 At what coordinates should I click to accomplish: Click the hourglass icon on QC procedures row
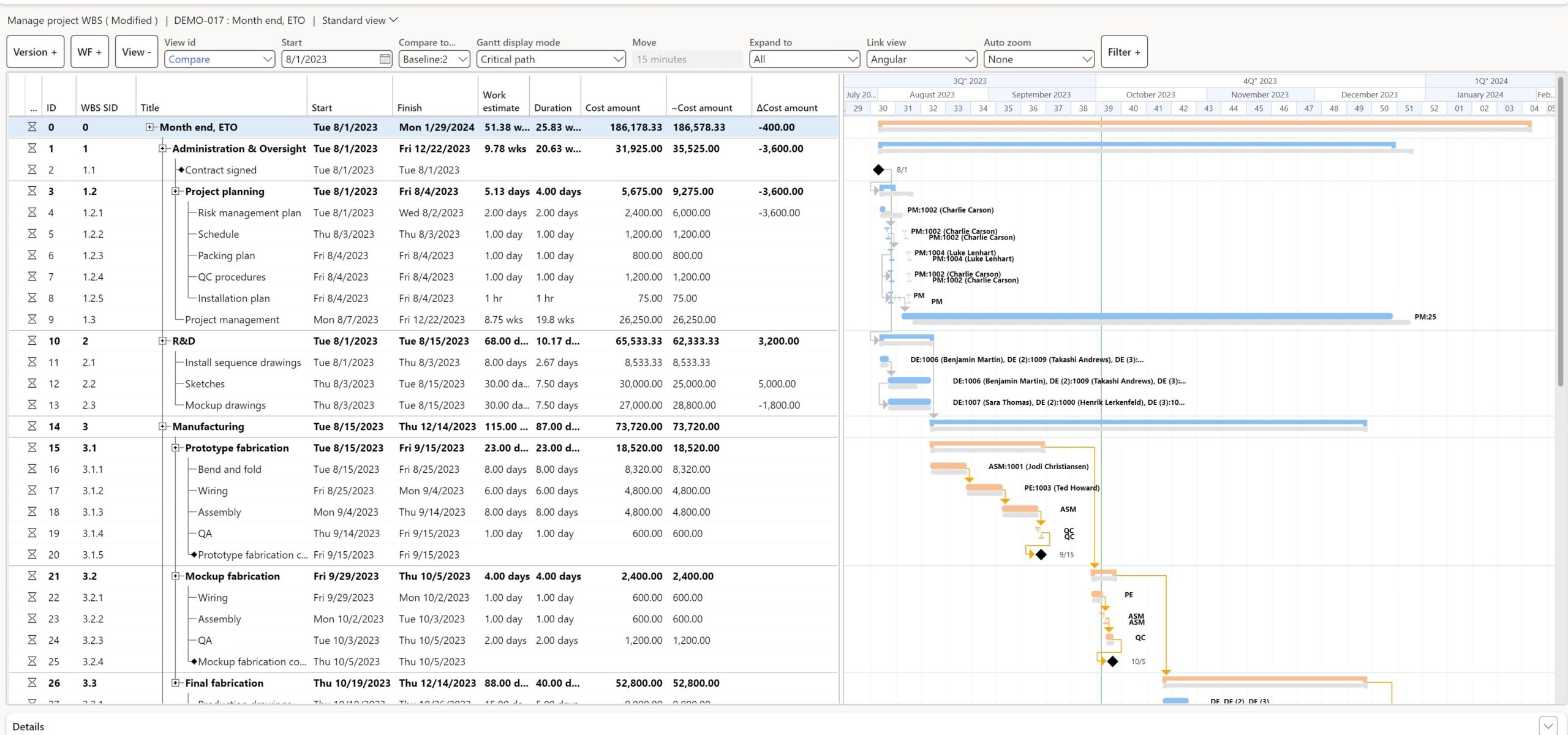coord(32,276)
